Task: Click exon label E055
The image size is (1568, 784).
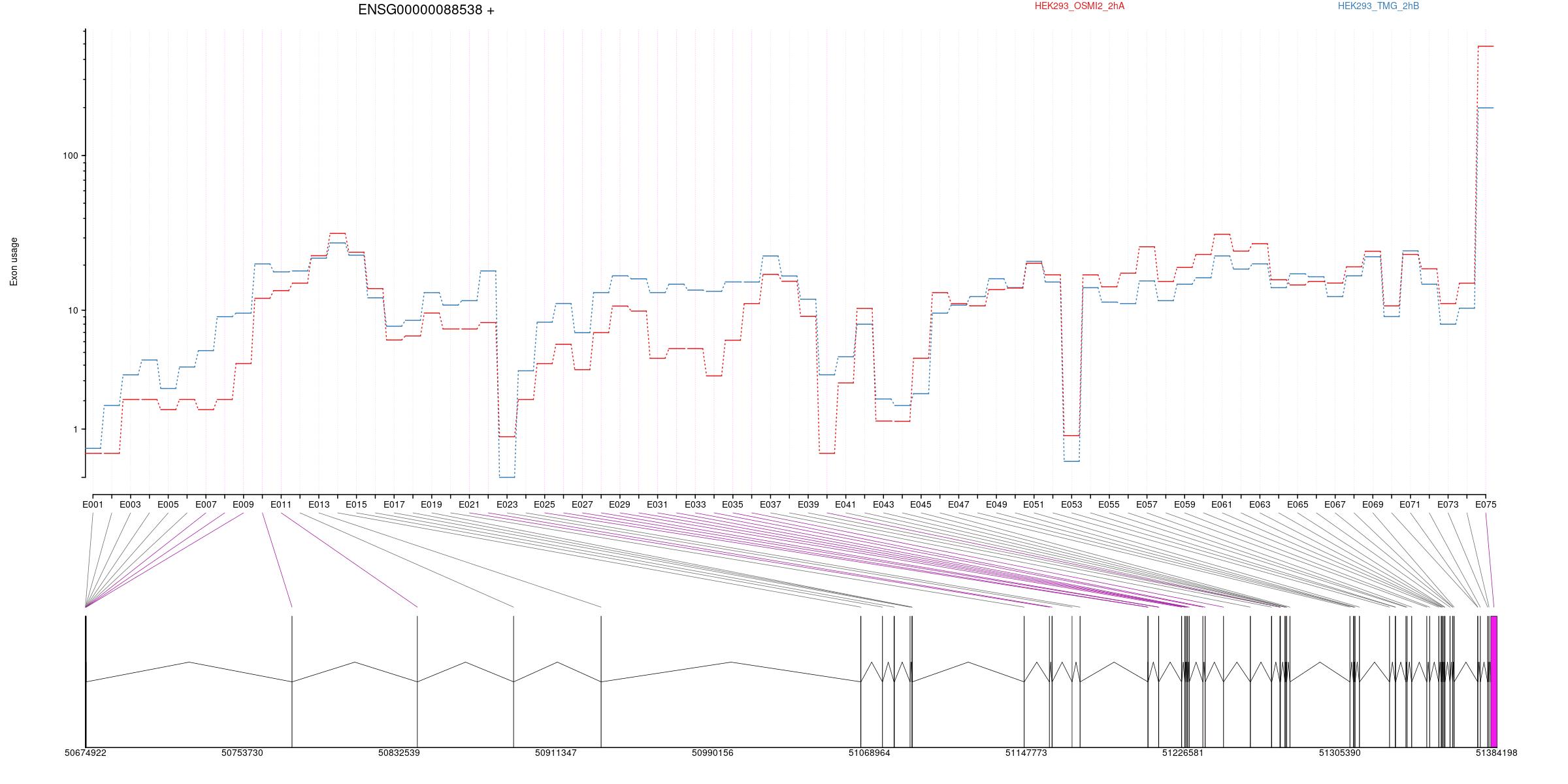Action: [1109, 504]
